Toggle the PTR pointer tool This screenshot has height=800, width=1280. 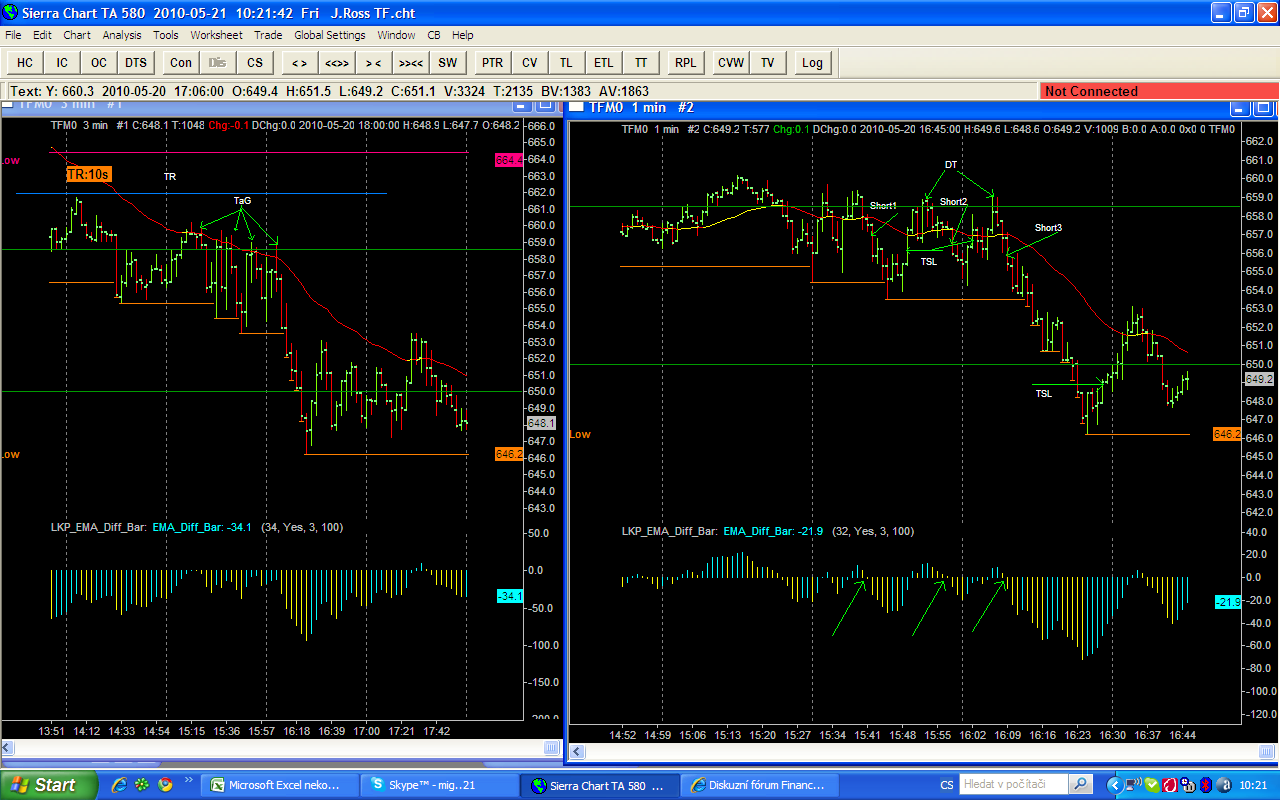pyautogui.click(x=492, y=62)
